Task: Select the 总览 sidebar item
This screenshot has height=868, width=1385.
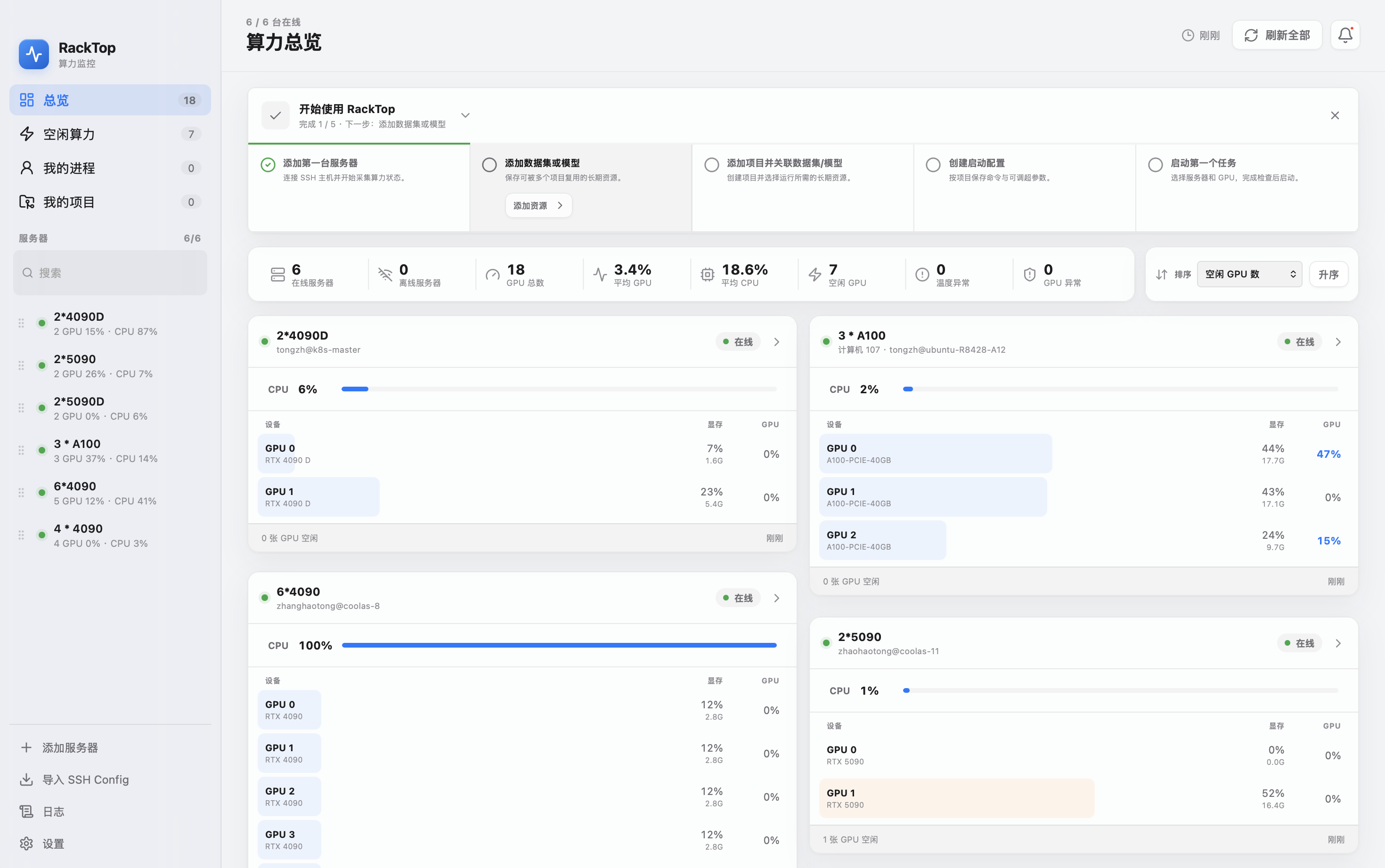Action: tap(110, 100)
